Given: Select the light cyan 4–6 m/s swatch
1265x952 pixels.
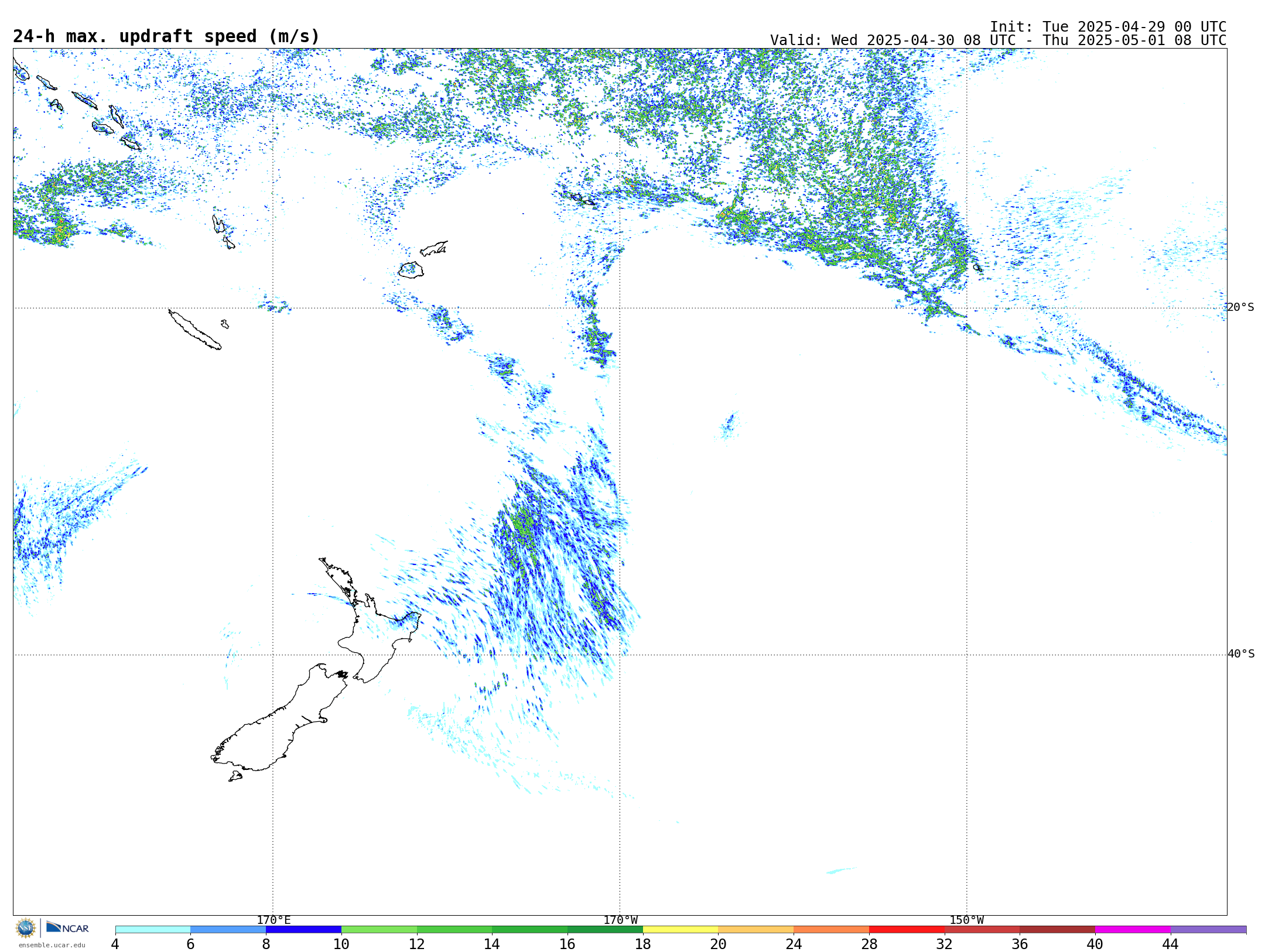Looking at the screenshot, I should (153, 930).
